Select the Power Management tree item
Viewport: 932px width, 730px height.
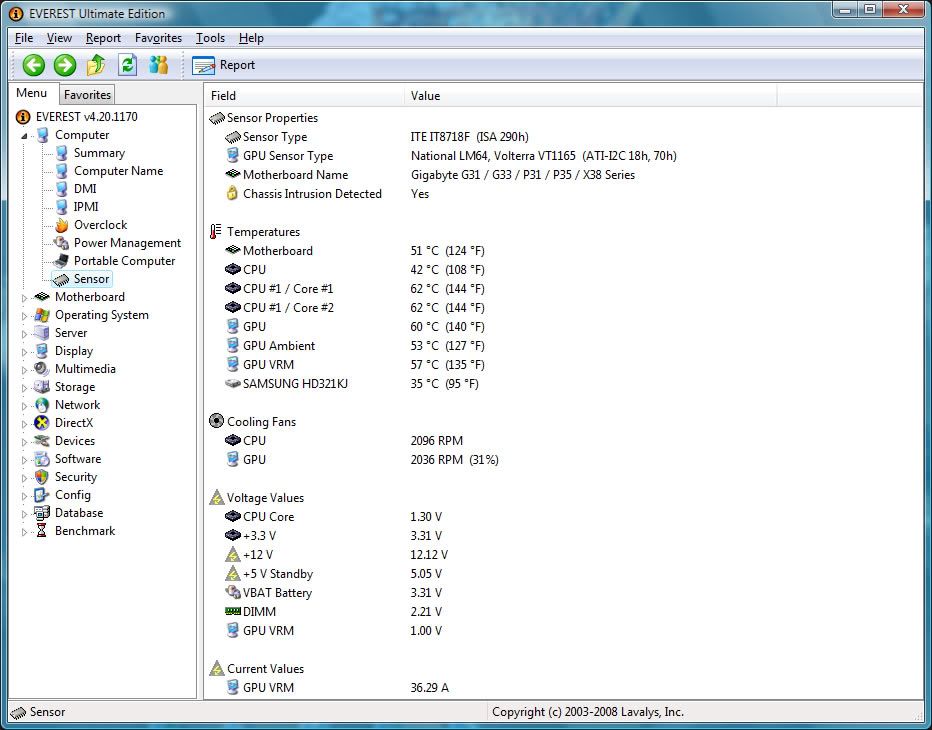pos(127,243)
